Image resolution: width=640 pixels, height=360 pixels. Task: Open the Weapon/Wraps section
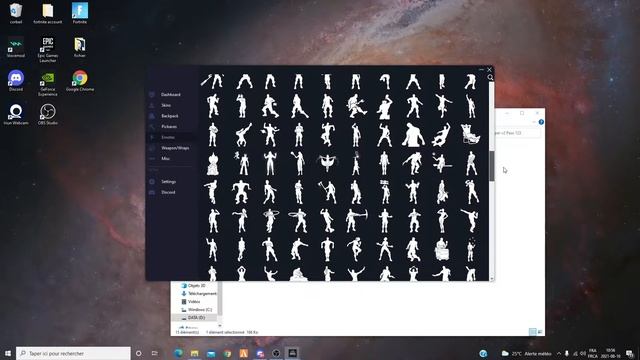point(175,148)
